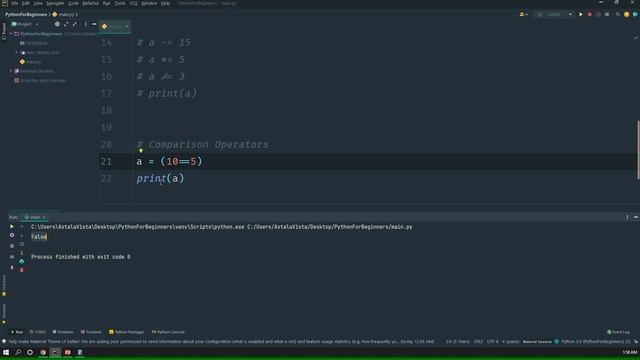Viewport: 640px width, 360px height.
Task: Open the Refactor menu
Action: click(91, 3)
